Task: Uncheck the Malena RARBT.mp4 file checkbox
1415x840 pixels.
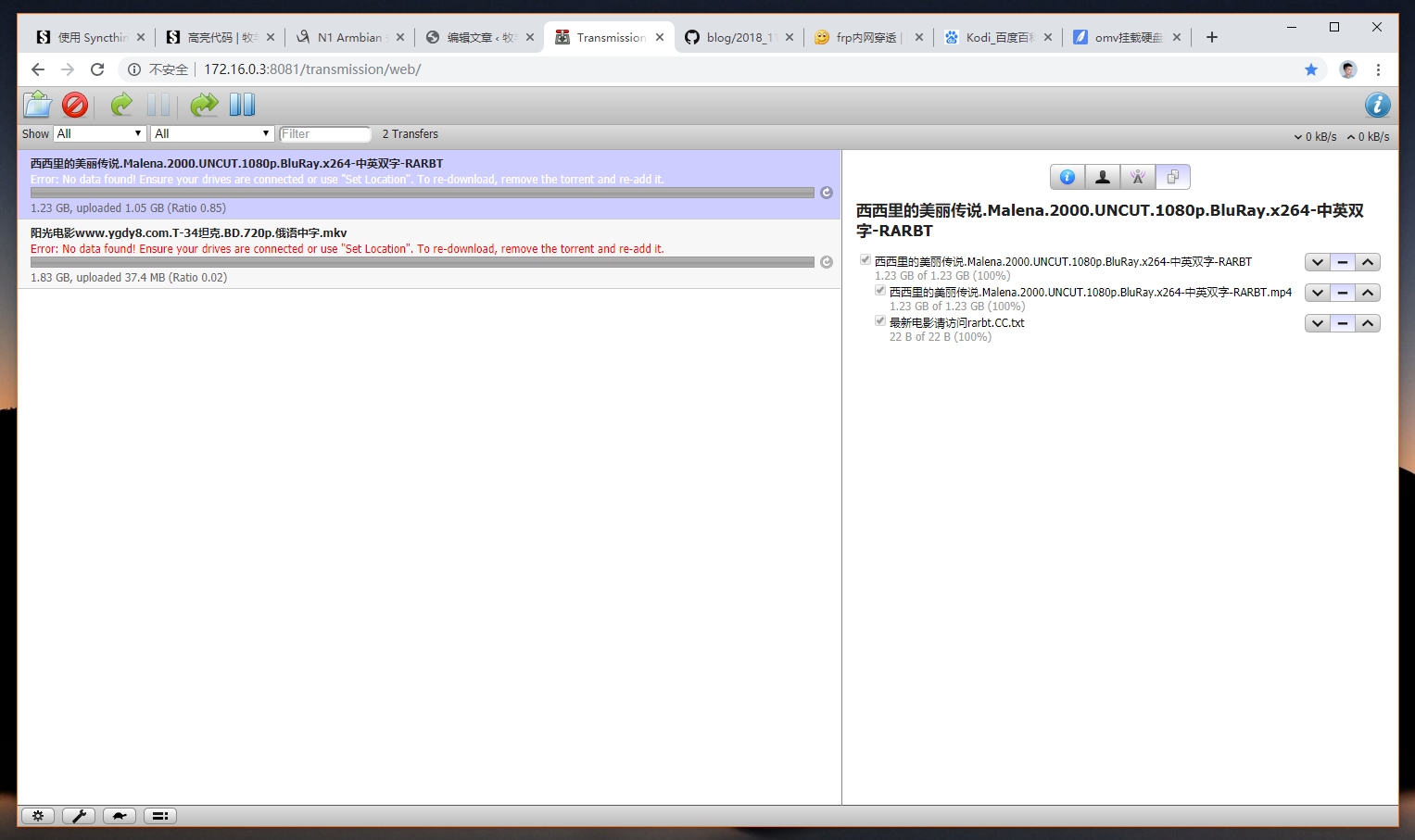Action: tap(880, 291)
